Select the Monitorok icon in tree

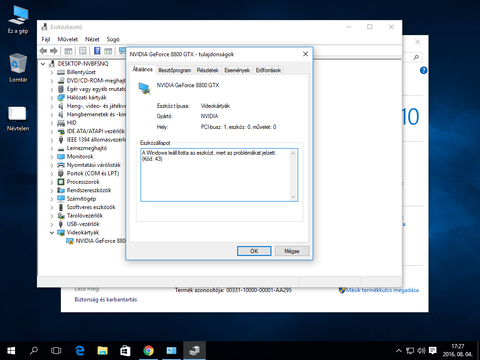point(61,157)
